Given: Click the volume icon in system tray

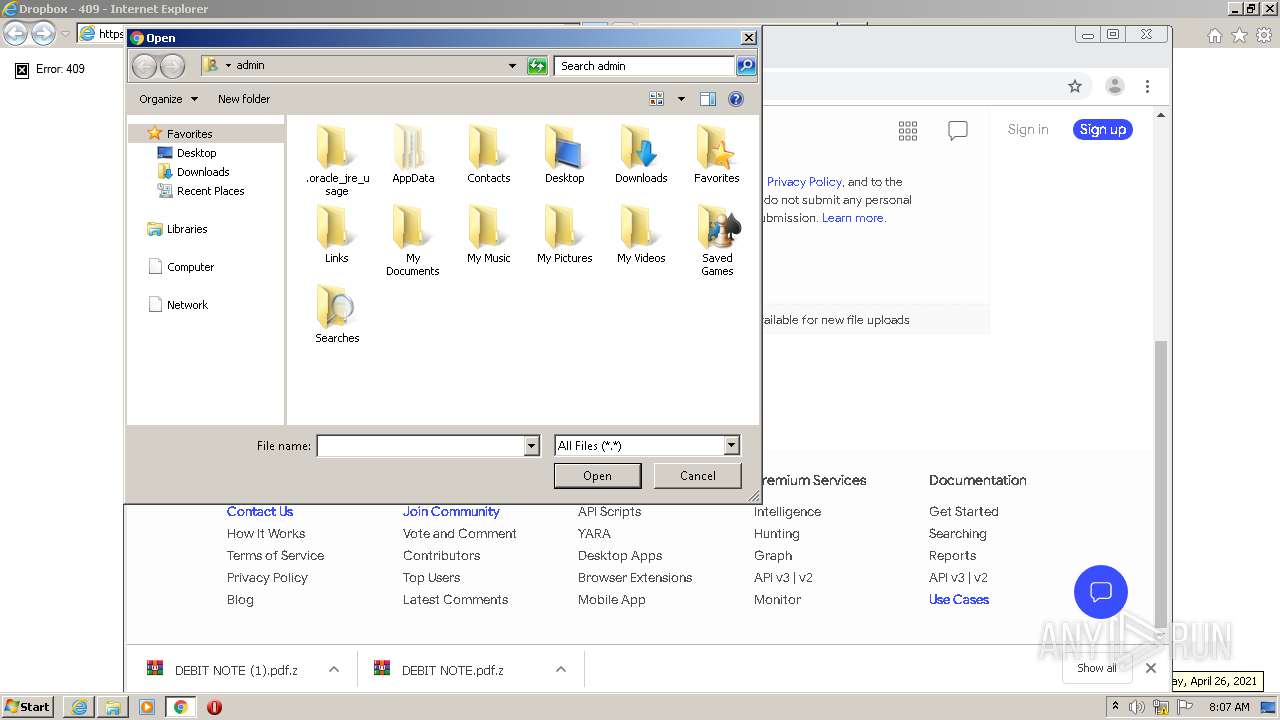Looking at the screenshot, I should click(x=1137, y=707).
